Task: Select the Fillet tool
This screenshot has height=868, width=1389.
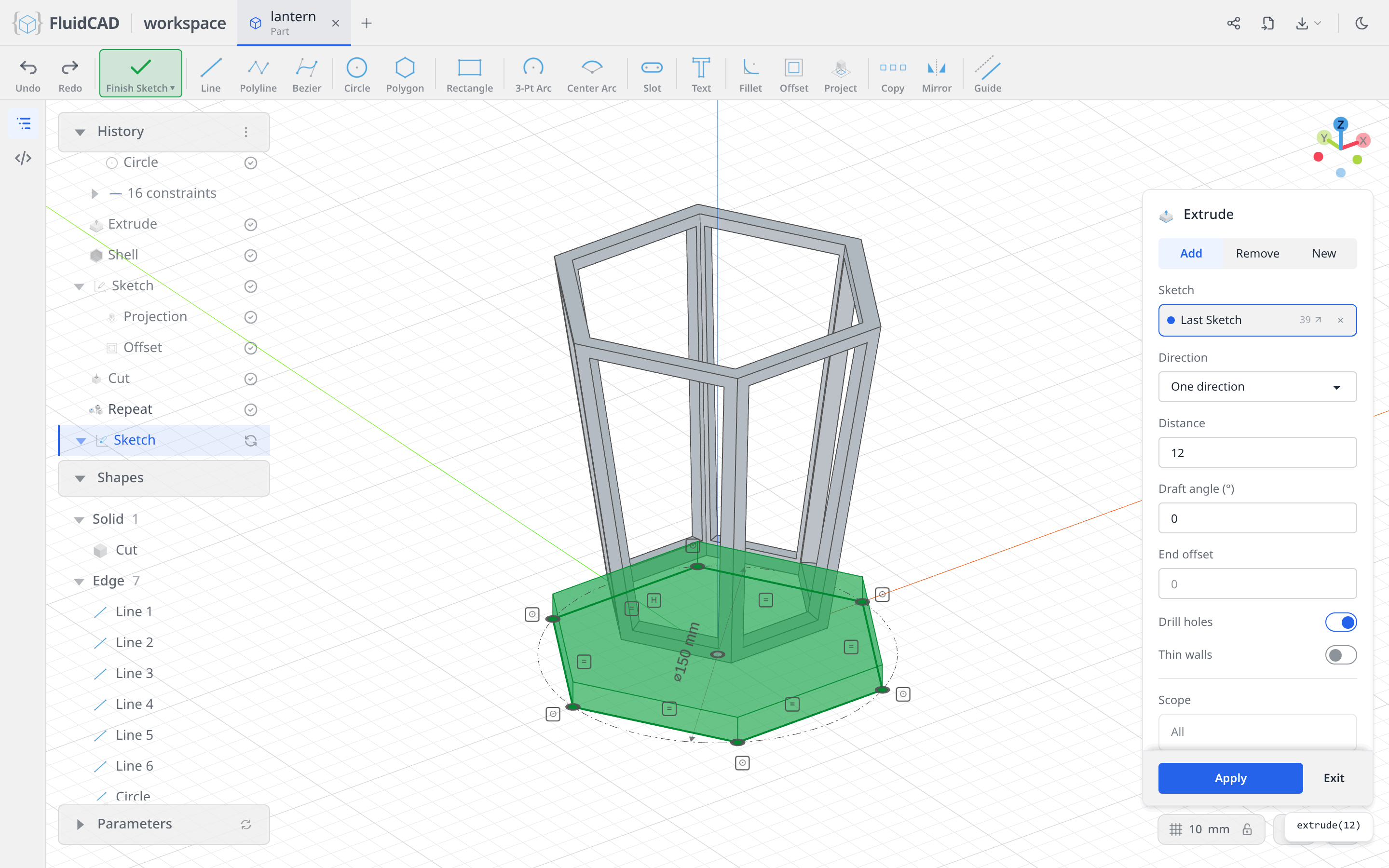Action: click(x=750, y=75)
